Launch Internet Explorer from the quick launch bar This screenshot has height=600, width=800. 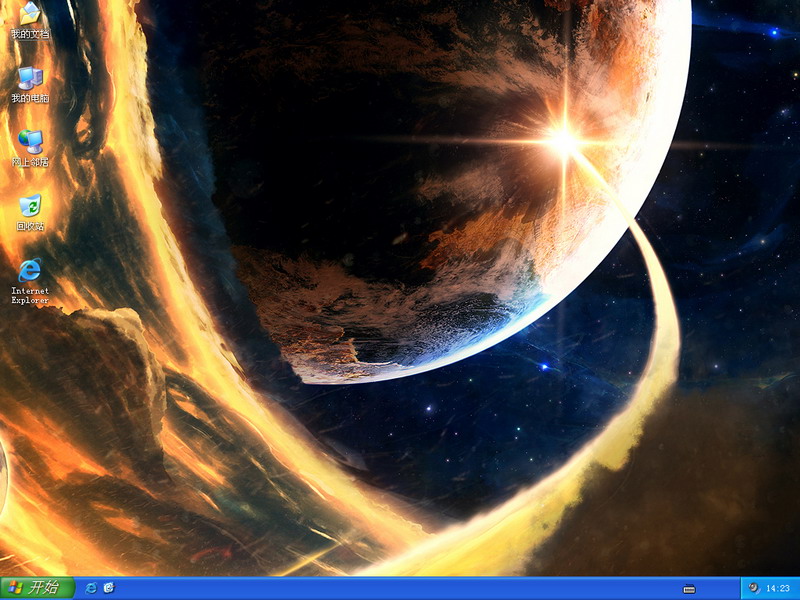(92, 588)
